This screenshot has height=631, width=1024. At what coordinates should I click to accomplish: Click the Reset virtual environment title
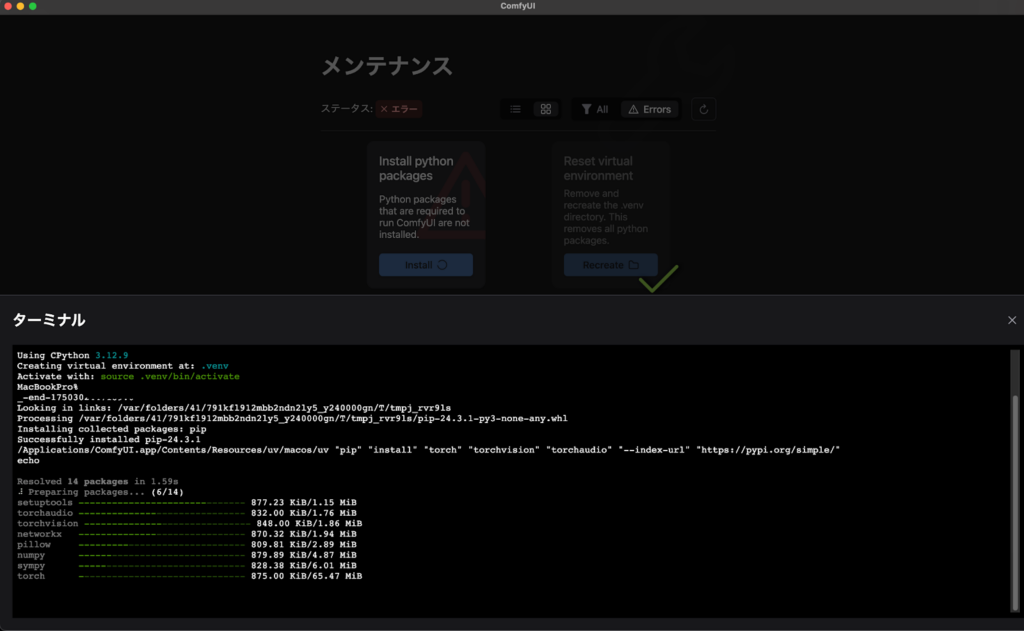598,168
